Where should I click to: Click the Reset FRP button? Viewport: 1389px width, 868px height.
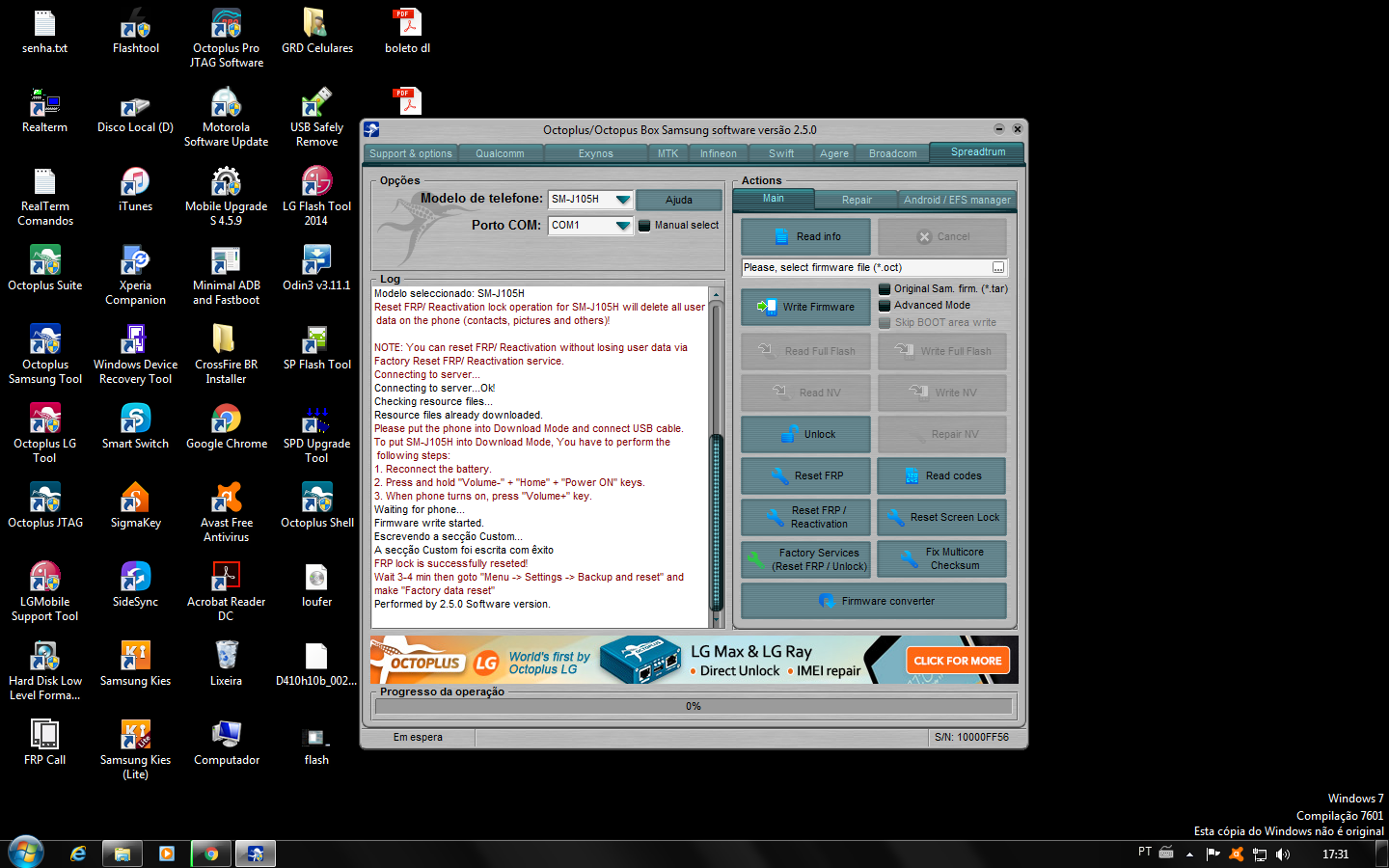pyautogui.click(x=805, y=476)
